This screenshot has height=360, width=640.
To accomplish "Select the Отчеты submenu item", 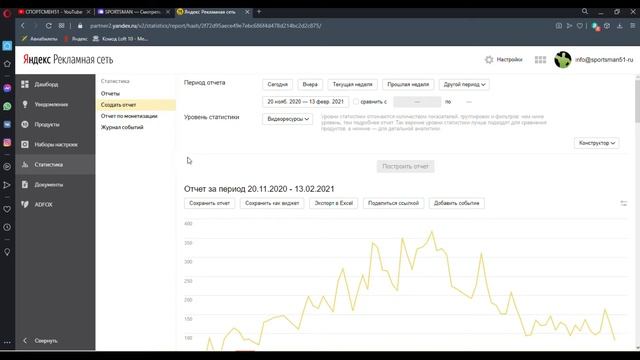I will pos(110,93).
